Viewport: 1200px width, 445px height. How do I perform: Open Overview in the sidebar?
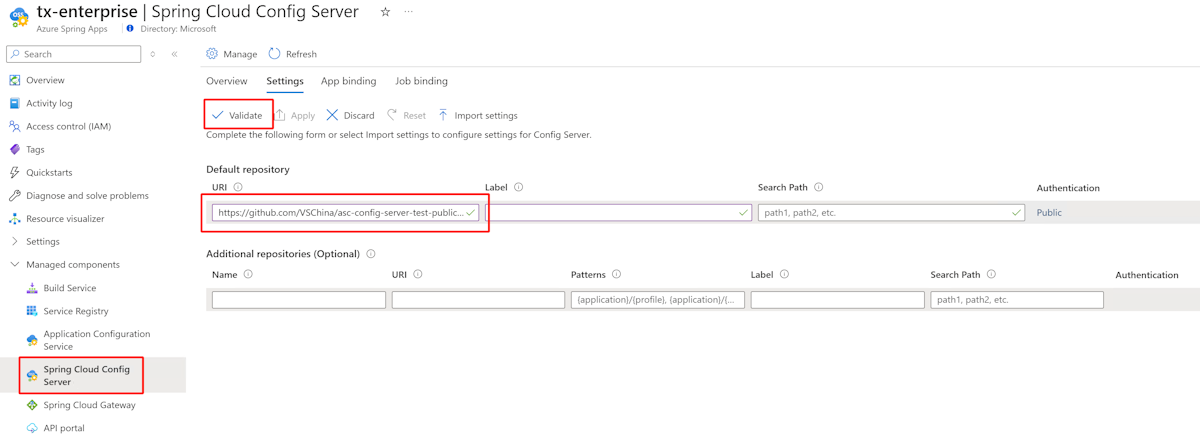pos(45,80)
